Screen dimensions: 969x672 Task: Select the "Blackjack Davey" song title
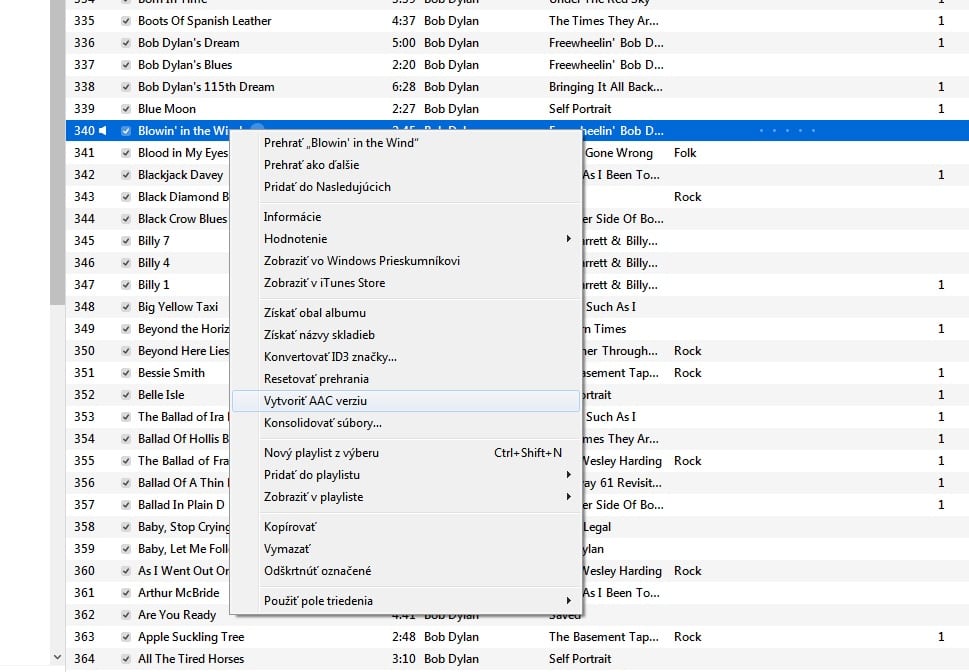tap(180, 175)
